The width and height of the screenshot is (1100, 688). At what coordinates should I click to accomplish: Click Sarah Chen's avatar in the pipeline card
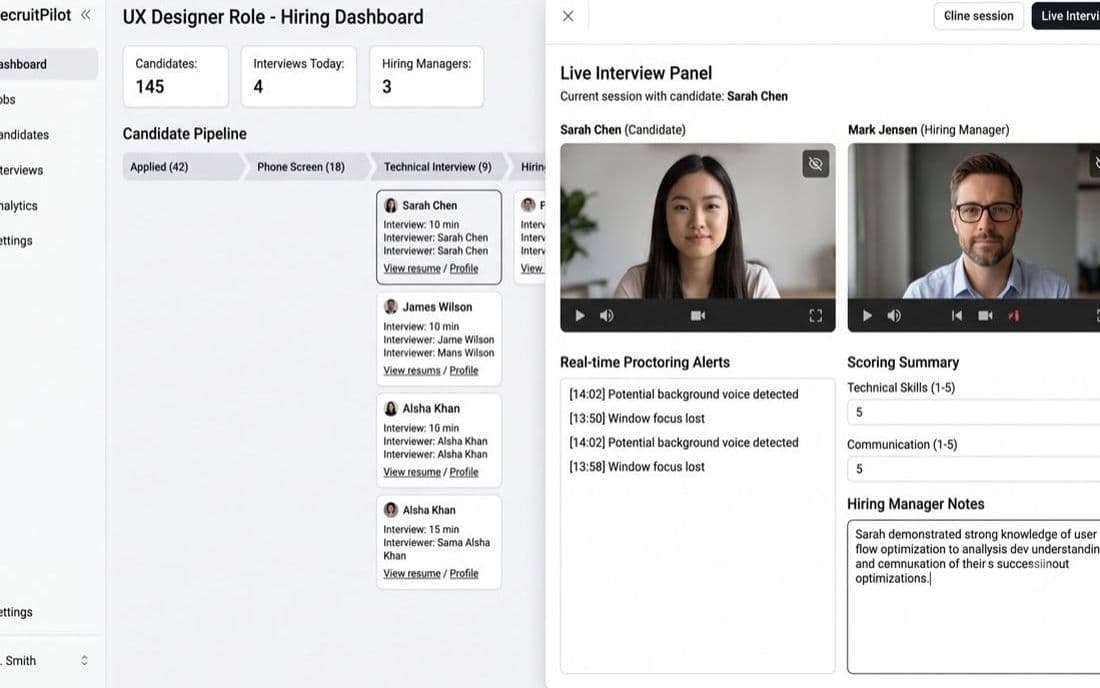point(391,205)
